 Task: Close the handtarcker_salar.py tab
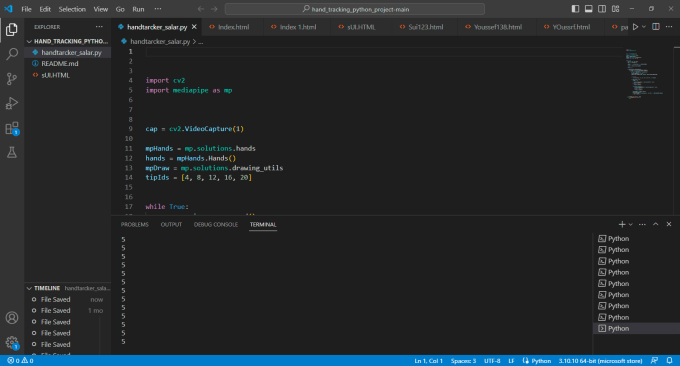[x=194, y=27]
